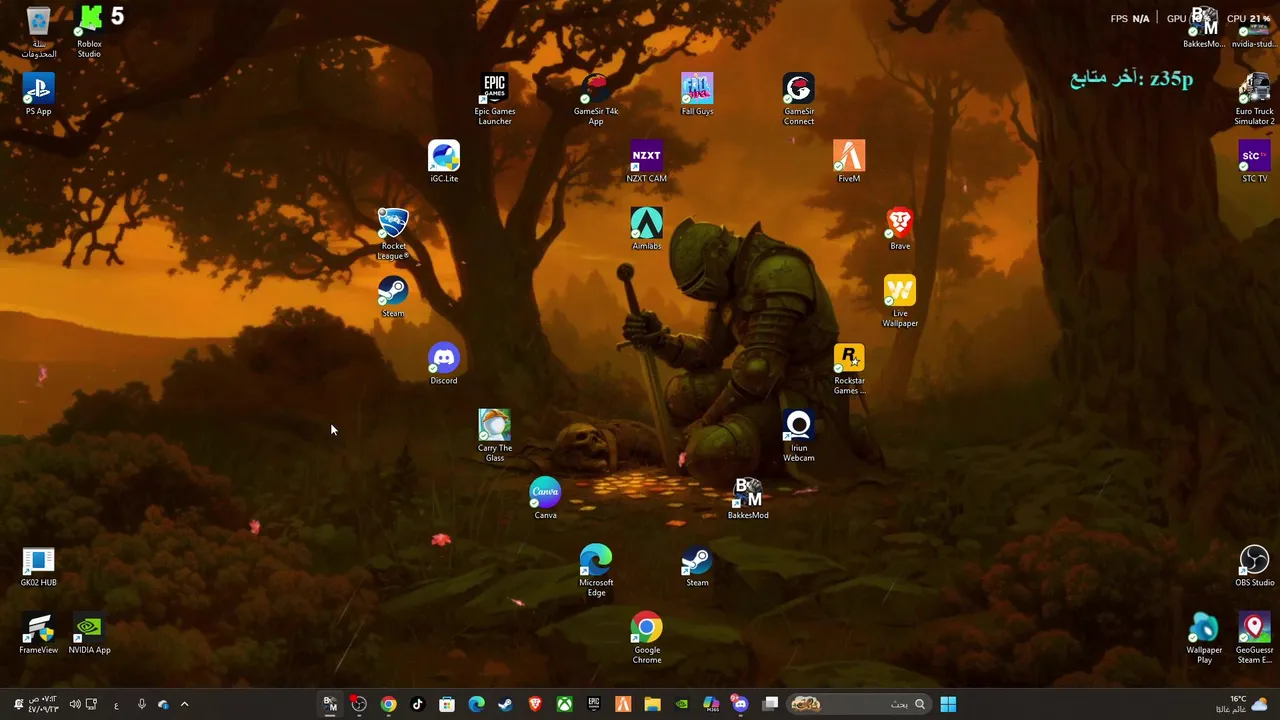Open BakkesMod icon in desktop center
The height and width of the screenshot is (720, 1280).
point(748,498)
